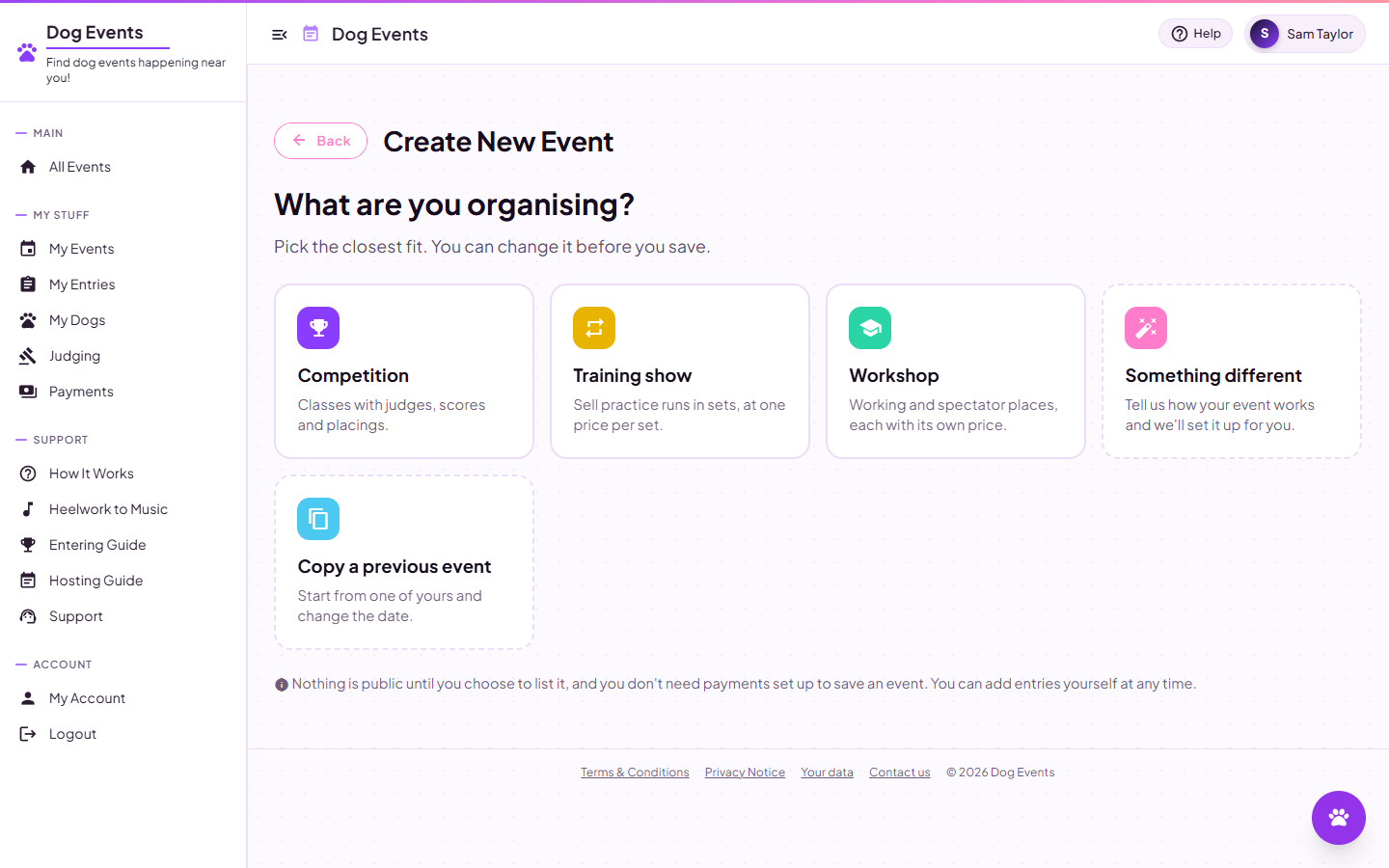Open the Entering Guide
1389x868 pixels.
tap(97, 545)
